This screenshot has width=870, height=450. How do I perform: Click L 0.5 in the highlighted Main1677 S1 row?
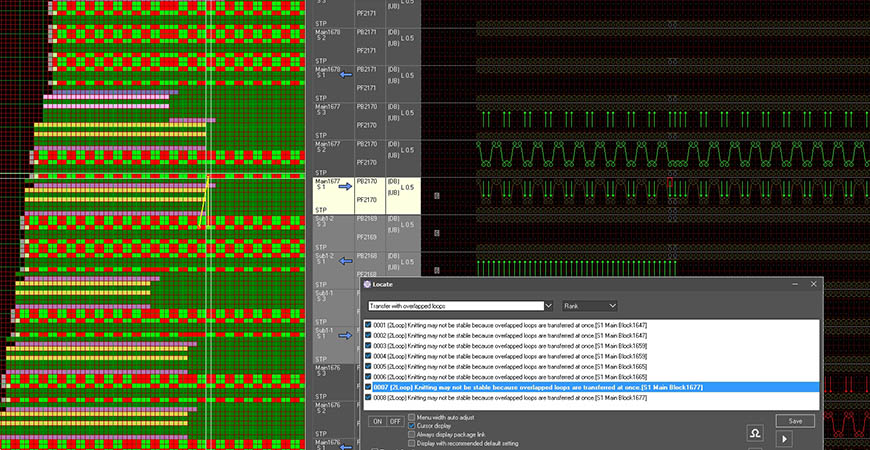pos(407,188)
